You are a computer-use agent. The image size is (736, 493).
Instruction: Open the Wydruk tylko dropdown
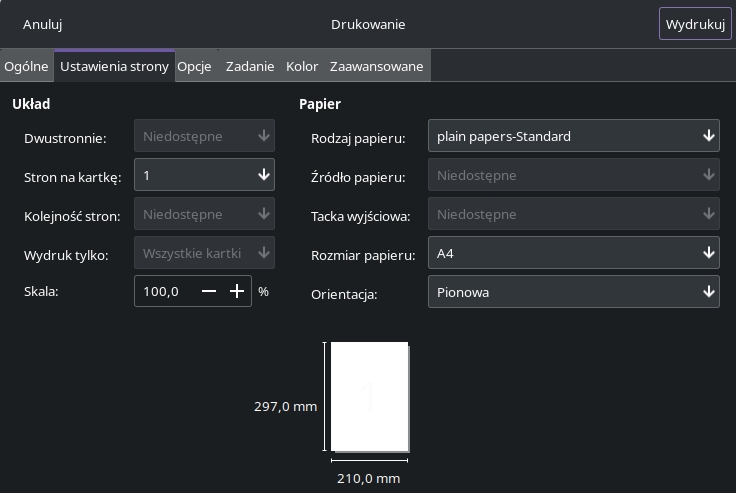coord(204,253)
